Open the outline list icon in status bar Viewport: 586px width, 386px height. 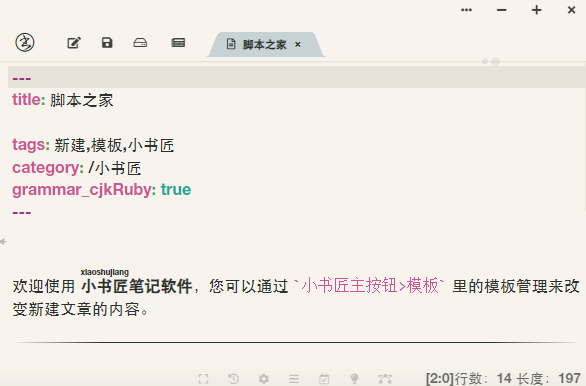[294, 379]
